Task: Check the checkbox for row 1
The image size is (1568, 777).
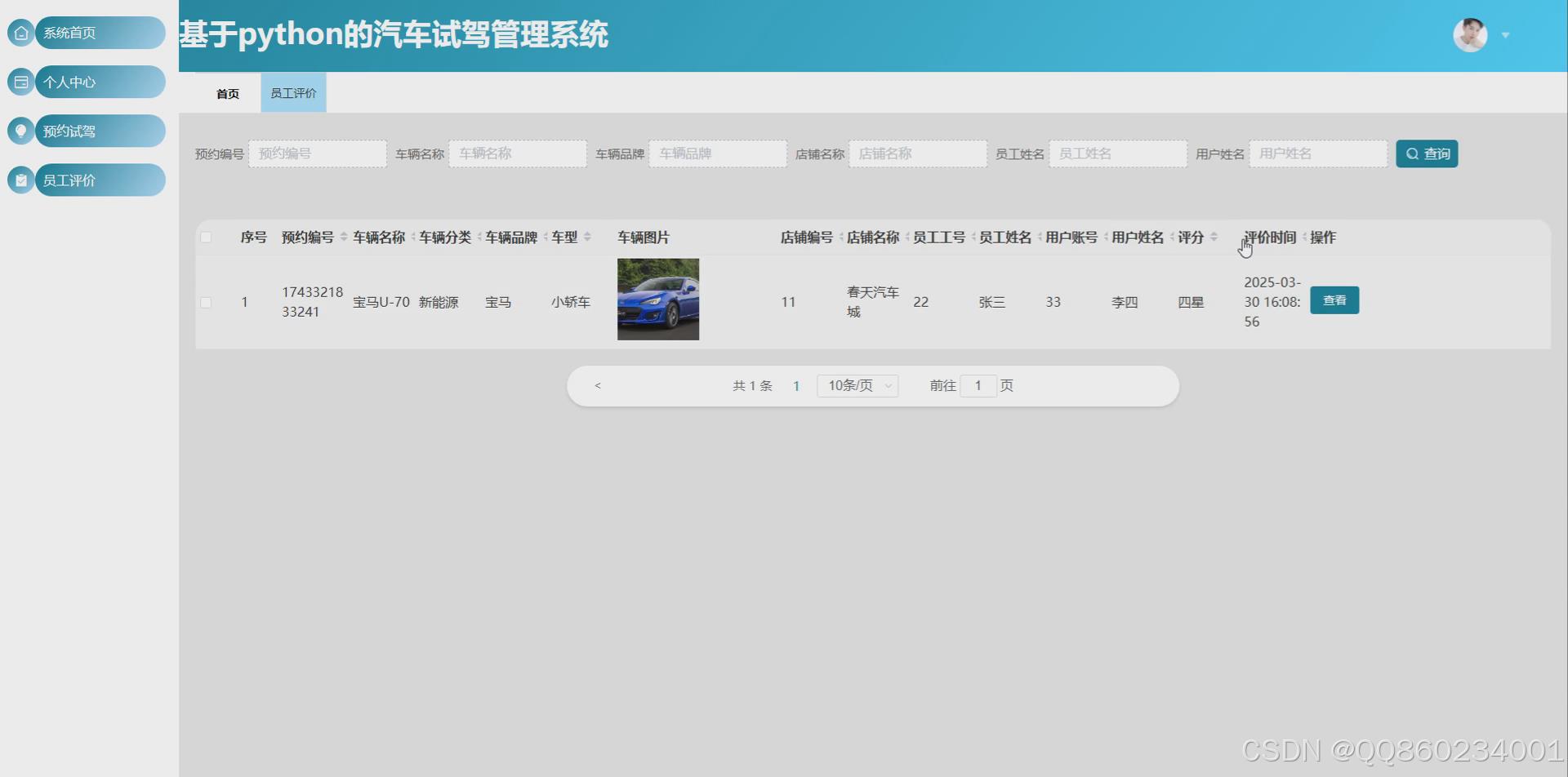Action: coord(206,302)
